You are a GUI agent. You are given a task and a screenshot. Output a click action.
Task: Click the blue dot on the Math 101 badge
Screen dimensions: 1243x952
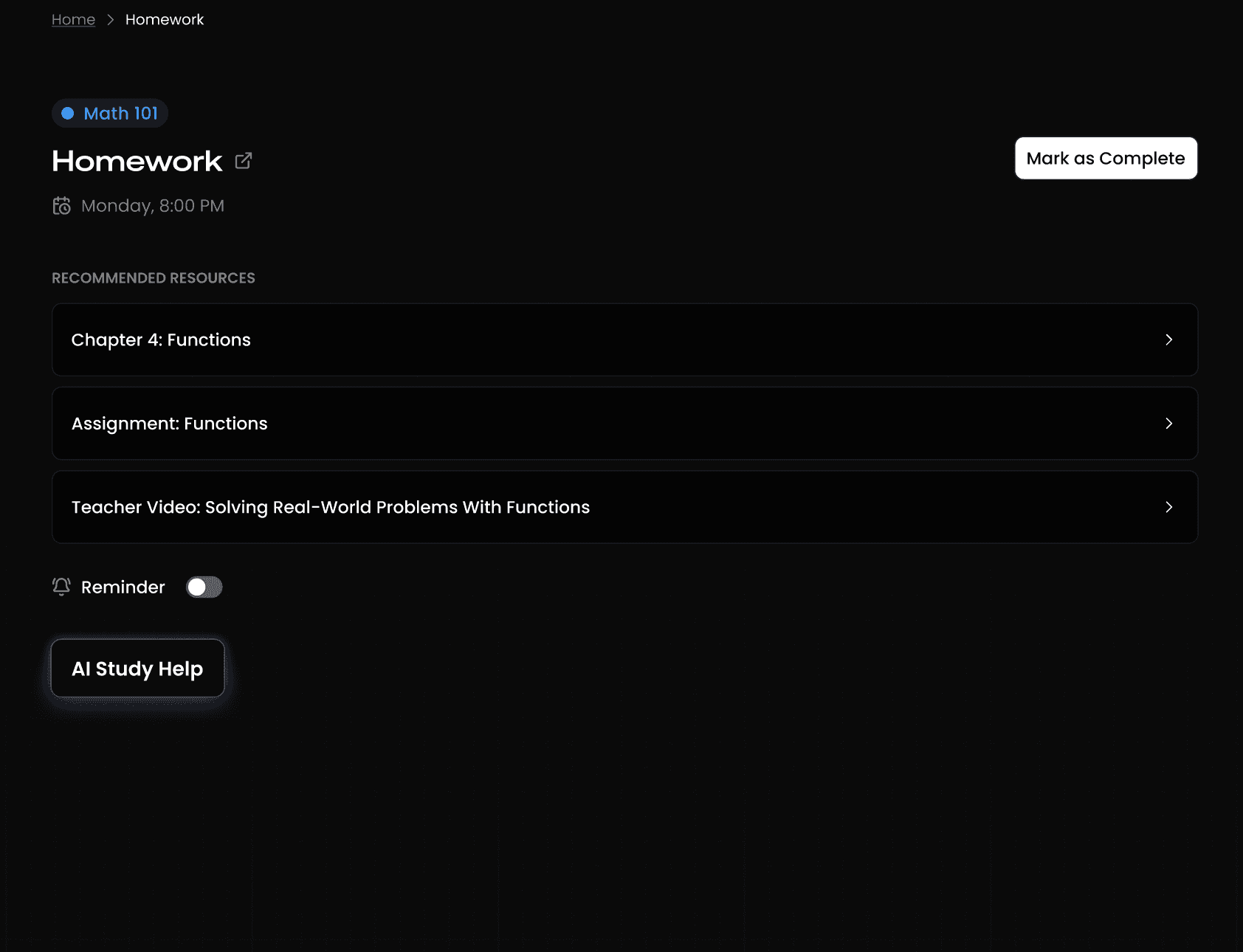coord(69,113)
